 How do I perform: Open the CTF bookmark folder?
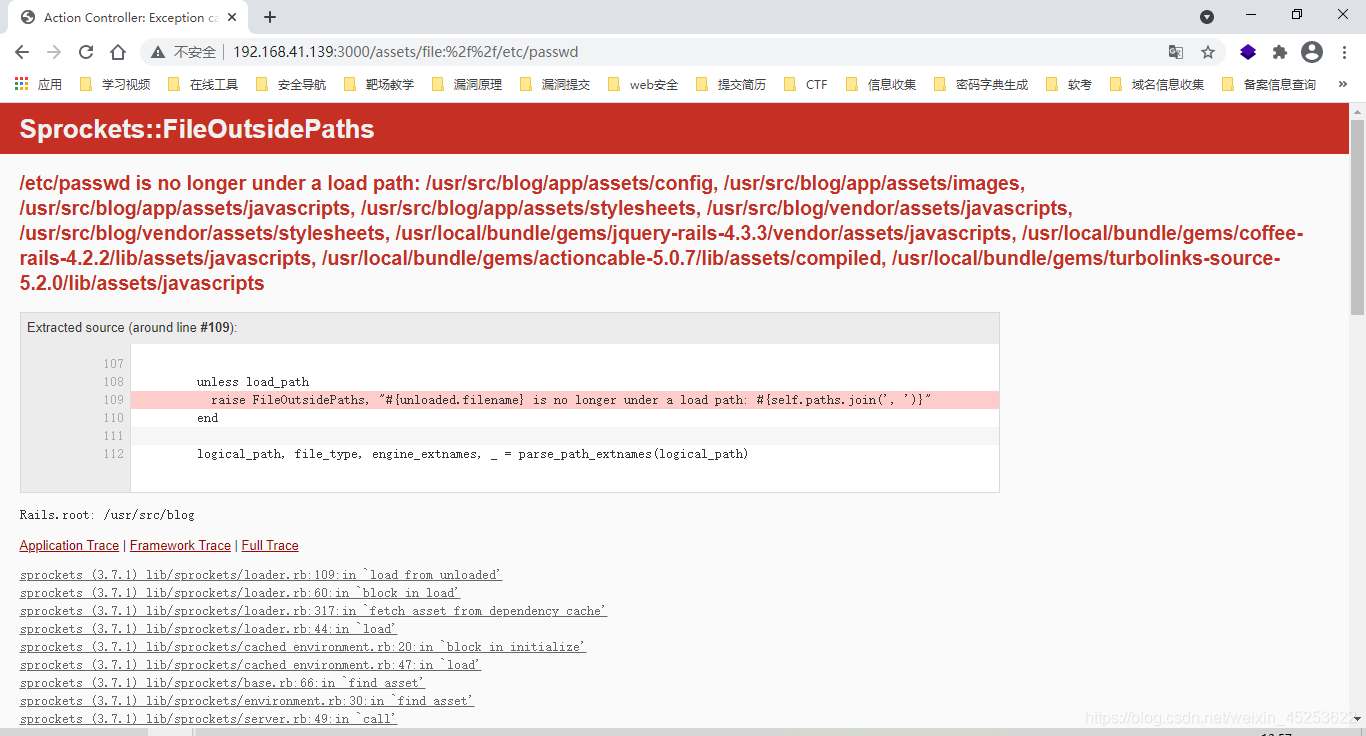(x=806, y=84)
